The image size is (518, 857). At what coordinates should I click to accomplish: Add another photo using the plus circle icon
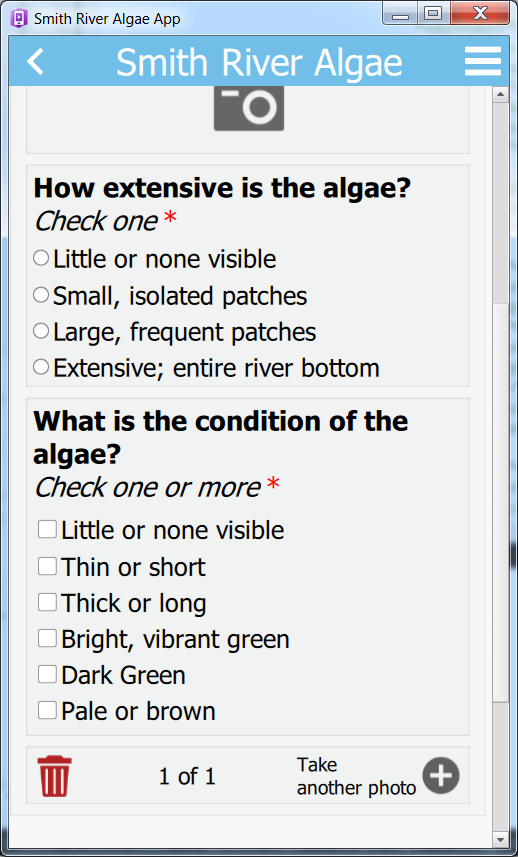441,776
